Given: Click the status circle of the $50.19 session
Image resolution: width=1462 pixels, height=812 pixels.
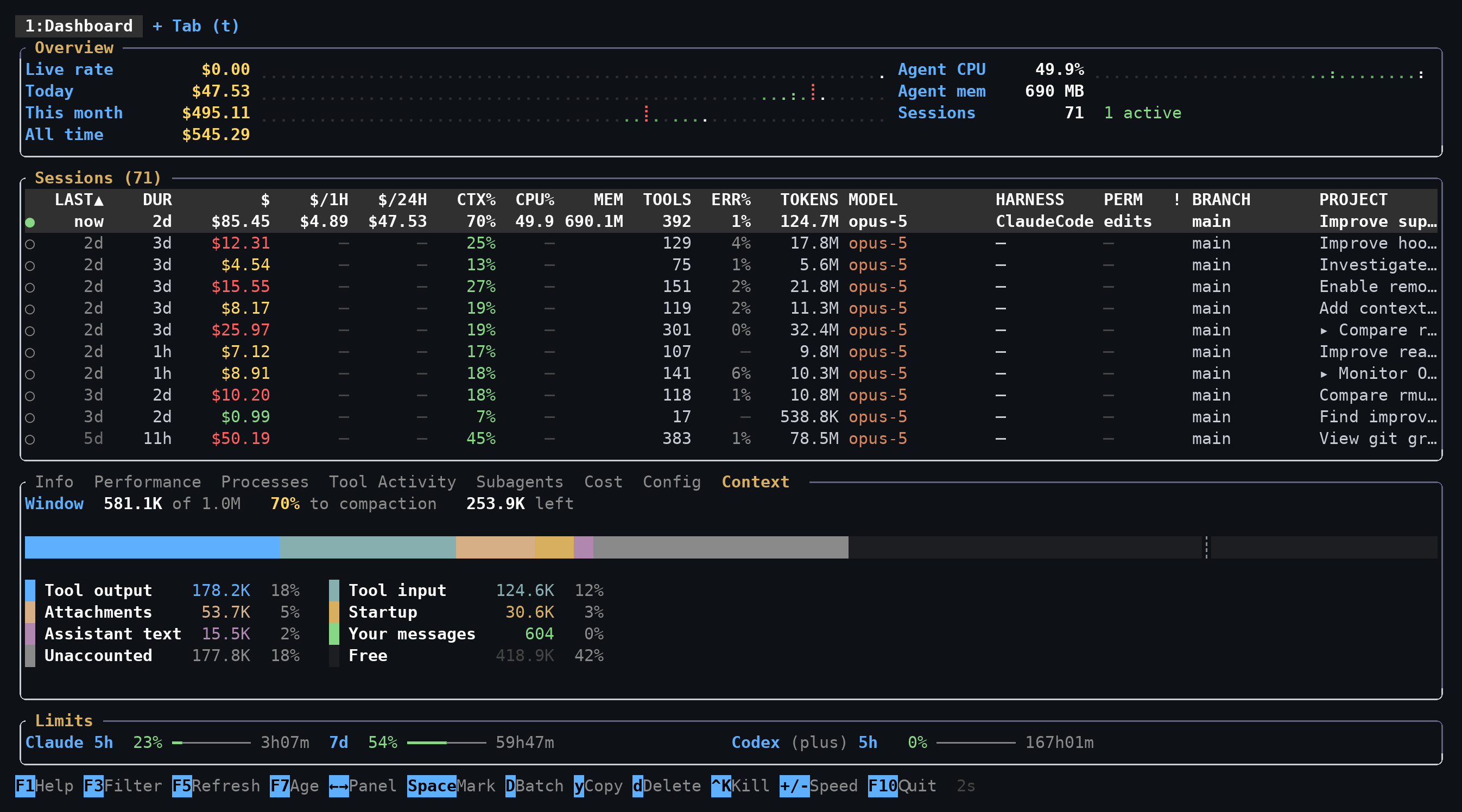Looking at the screenshot, I should pos(30,439).
